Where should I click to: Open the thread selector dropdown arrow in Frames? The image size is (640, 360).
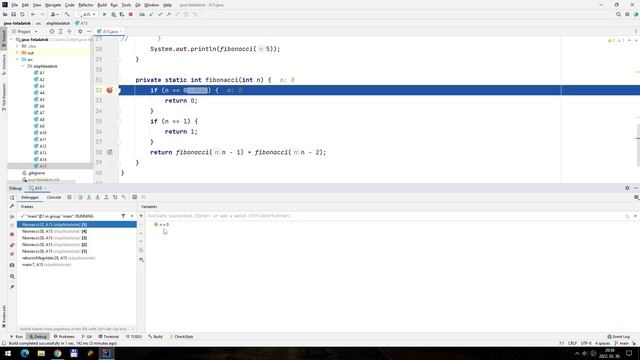click(132, 216)
